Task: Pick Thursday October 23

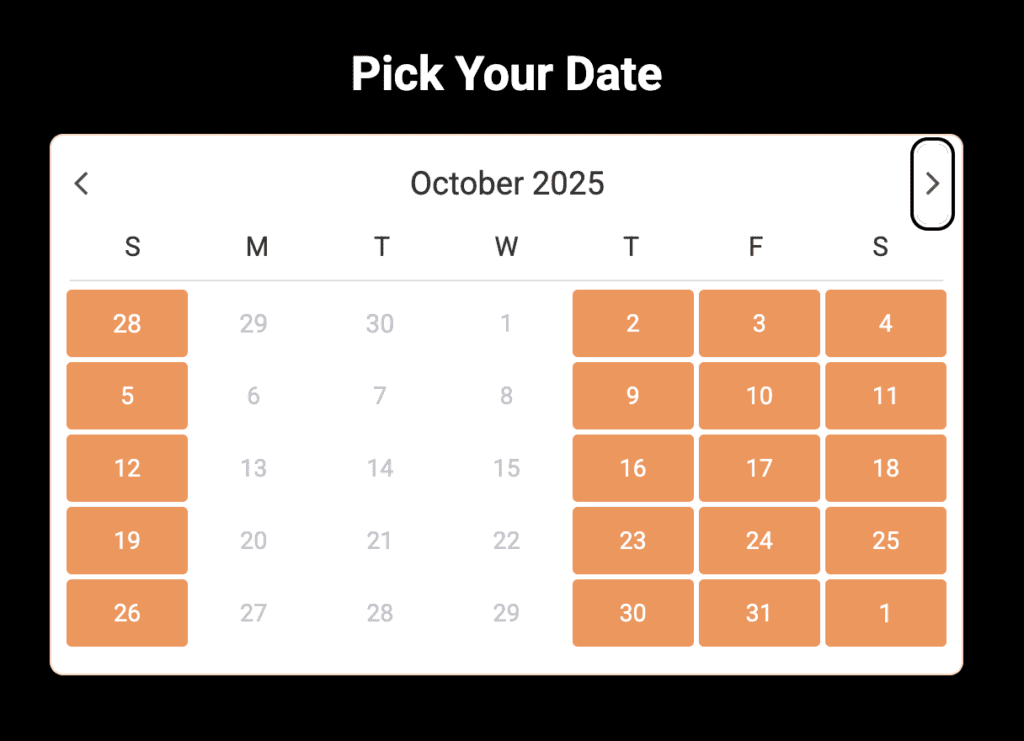Action: point(633,541)
